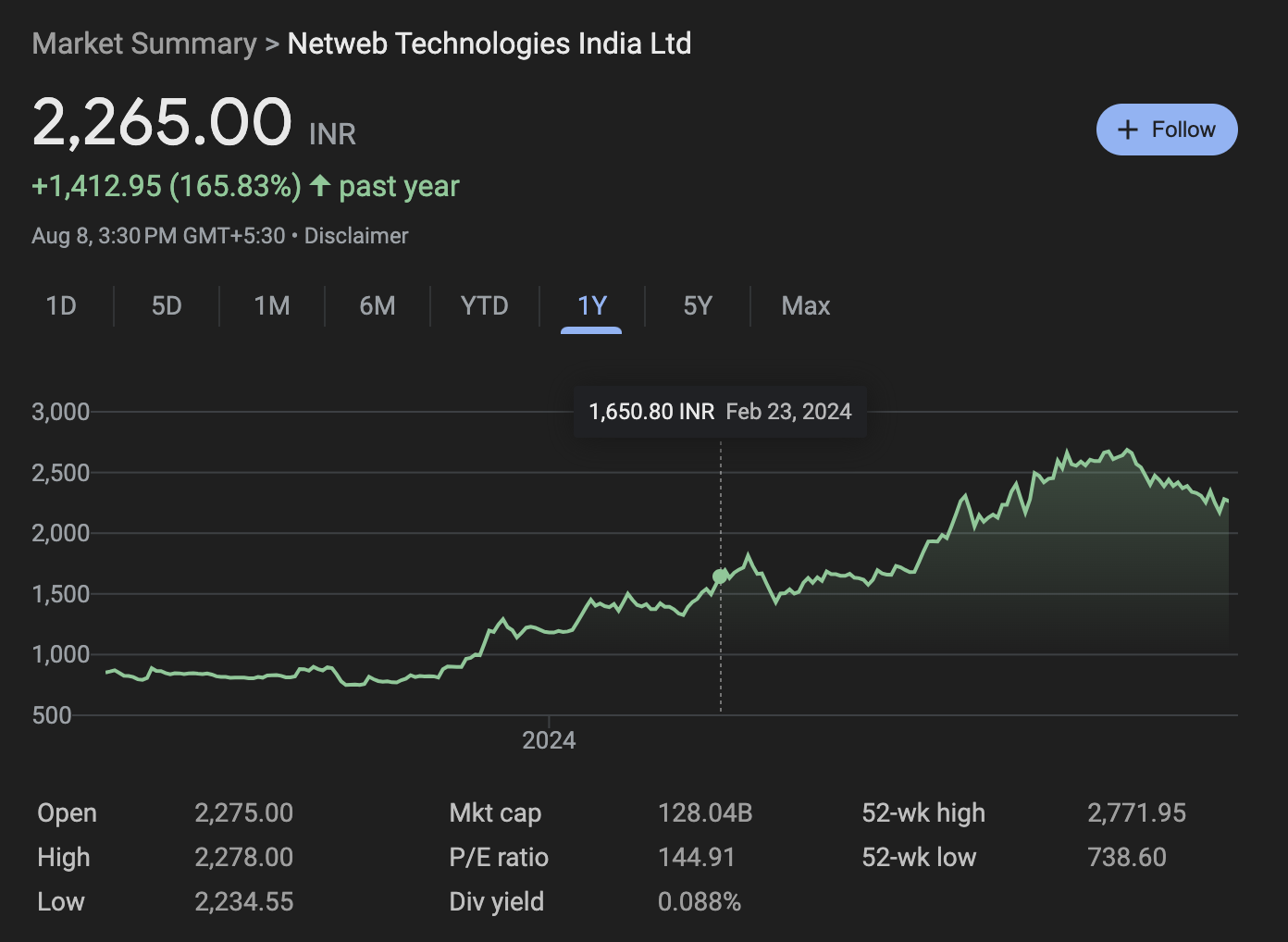Switch to the 5Y range tab

(698, 305)
